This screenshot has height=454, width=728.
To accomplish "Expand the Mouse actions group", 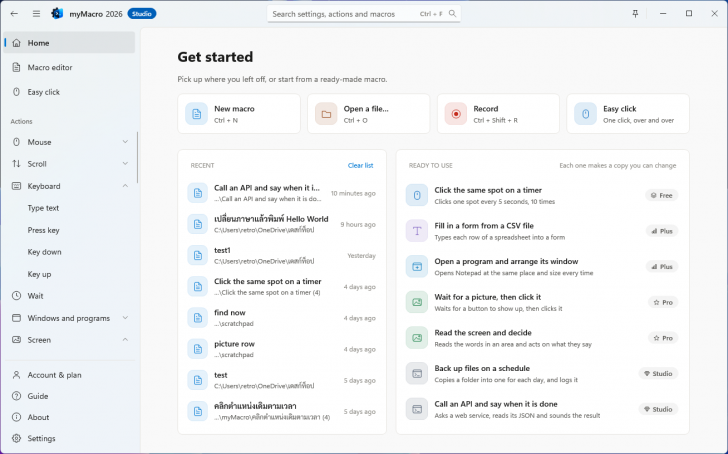I will (125, 142).
